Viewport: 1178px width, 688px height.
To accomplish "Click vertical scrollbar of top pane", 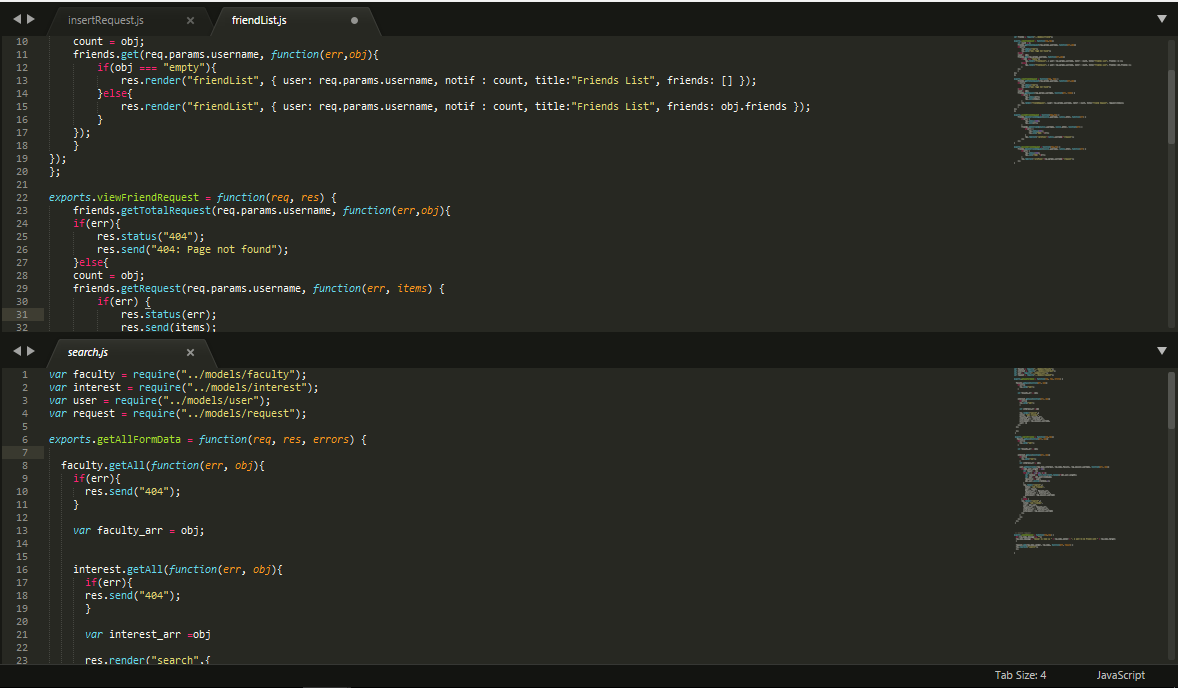I will (x=1171, y=105).
